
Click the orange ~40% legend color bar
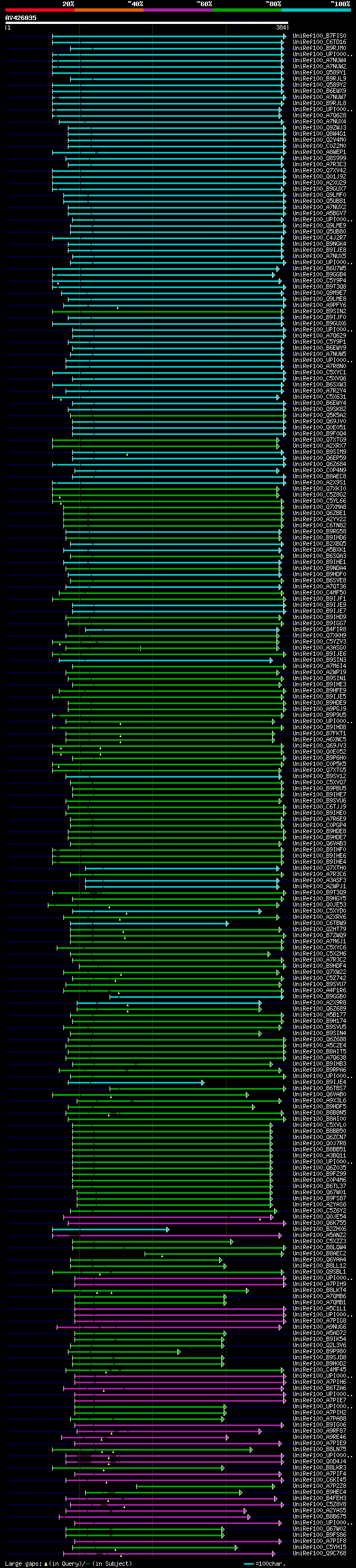point(109,10)
